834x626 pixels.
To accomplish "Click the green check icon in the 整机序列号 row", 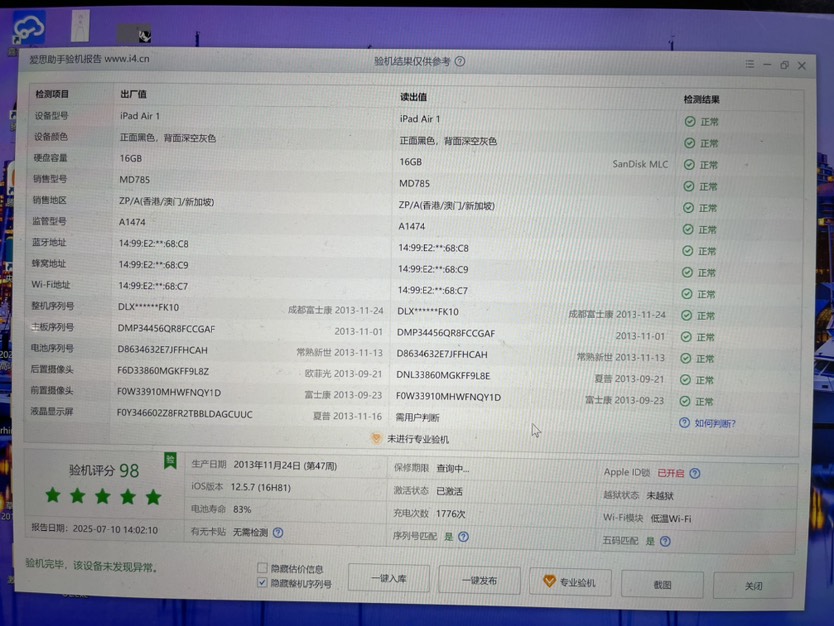I will (687, 315).
